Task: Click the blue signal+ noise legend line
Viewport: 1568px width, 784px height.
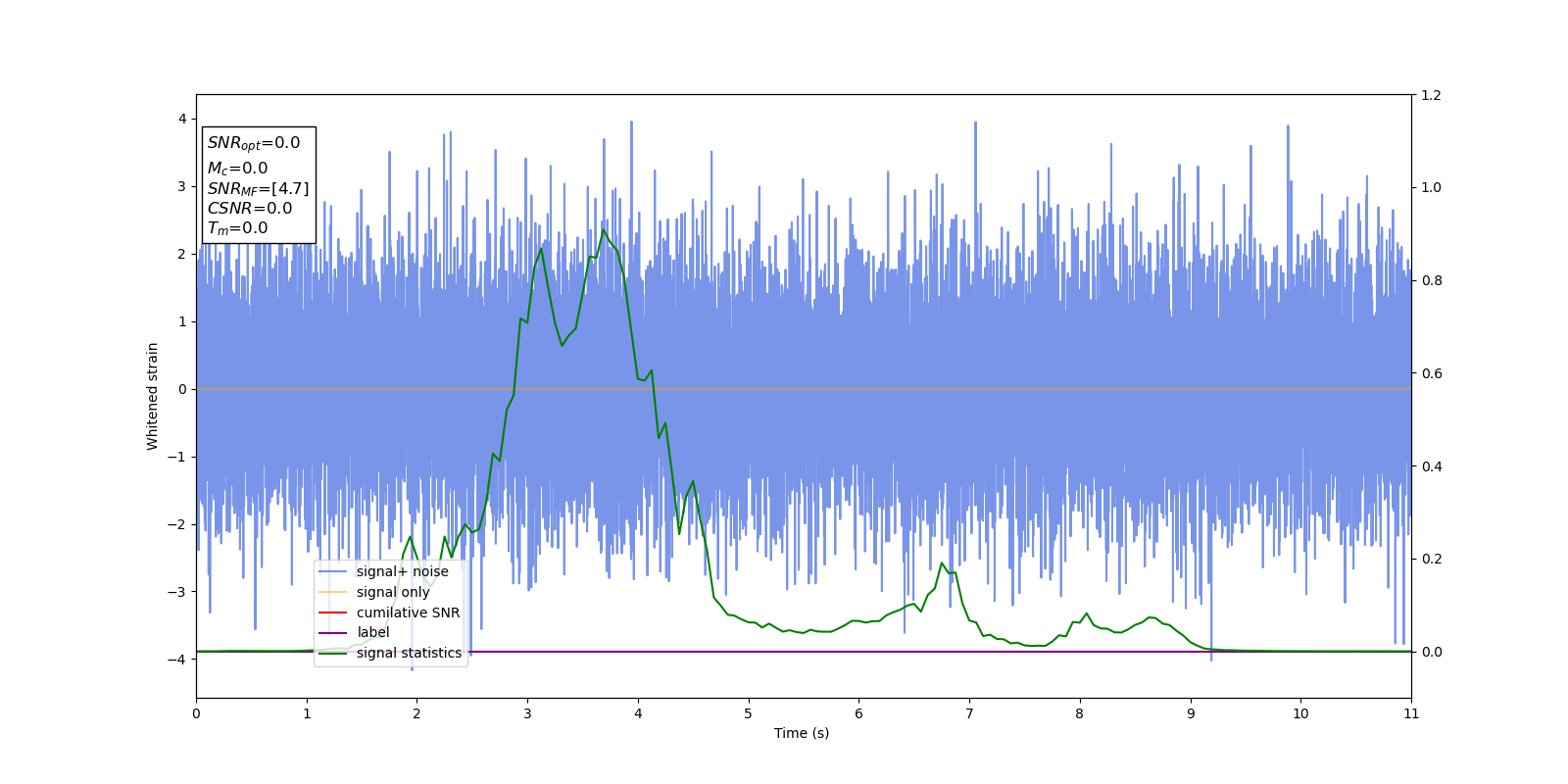Action: pos(333,572)
